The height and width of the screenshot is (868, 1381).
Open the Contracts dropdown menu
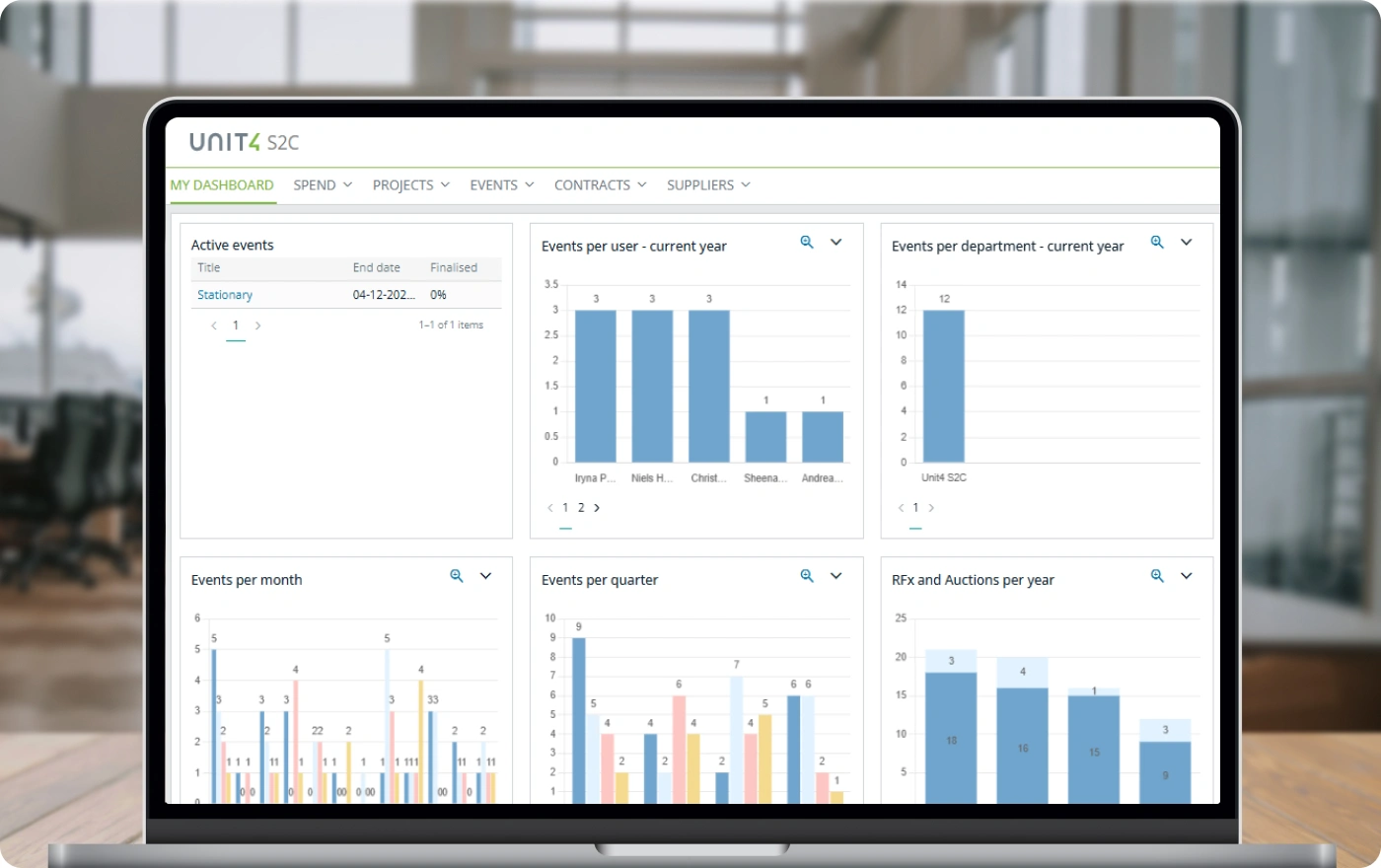click(x=601, y=184)
